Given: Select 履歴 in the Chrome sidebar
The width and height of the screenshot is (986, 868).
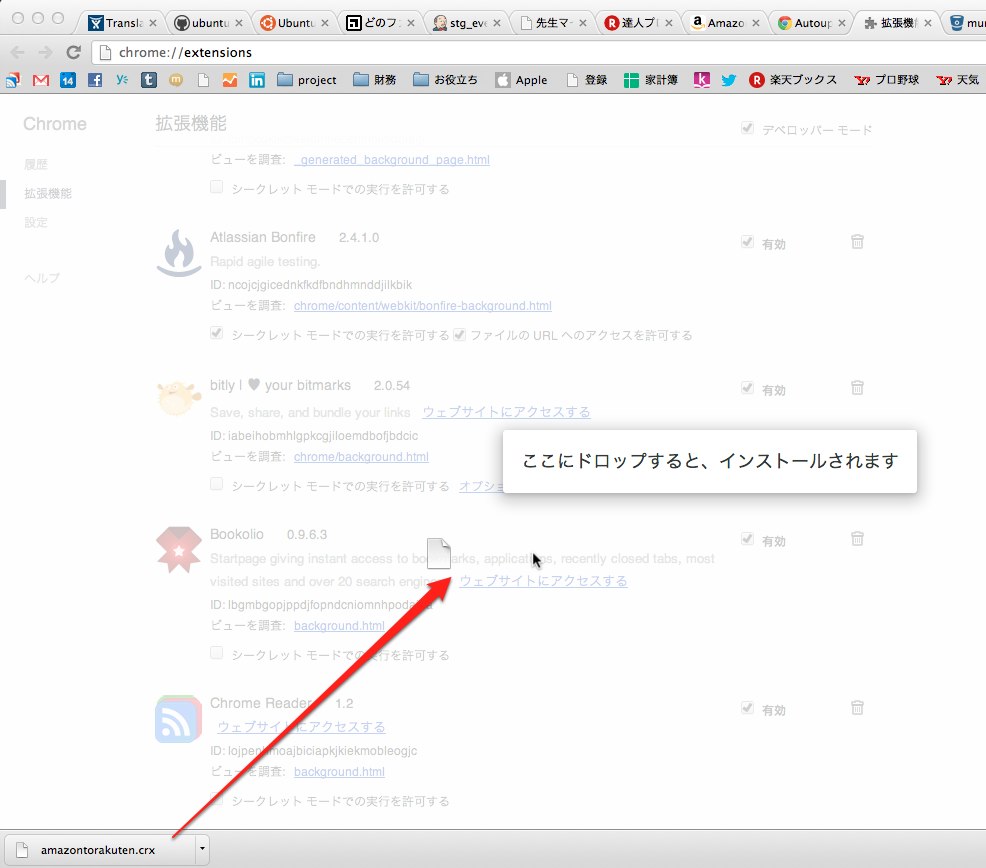Looking at the screenshot, I should pyautogui.click(x=36, y=165).
